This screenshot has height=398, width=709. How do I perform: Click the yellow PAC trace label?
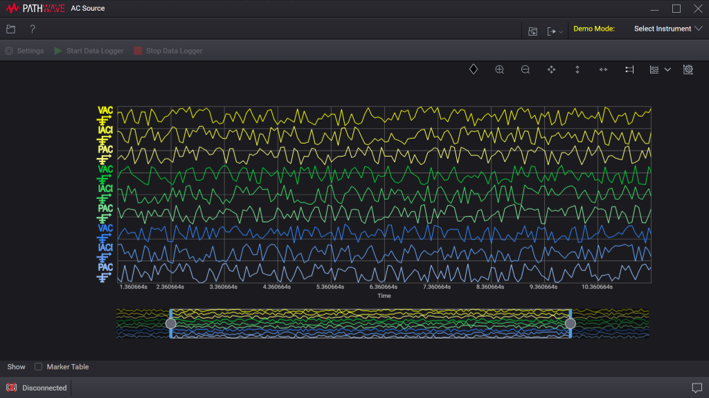pos(105,150)
